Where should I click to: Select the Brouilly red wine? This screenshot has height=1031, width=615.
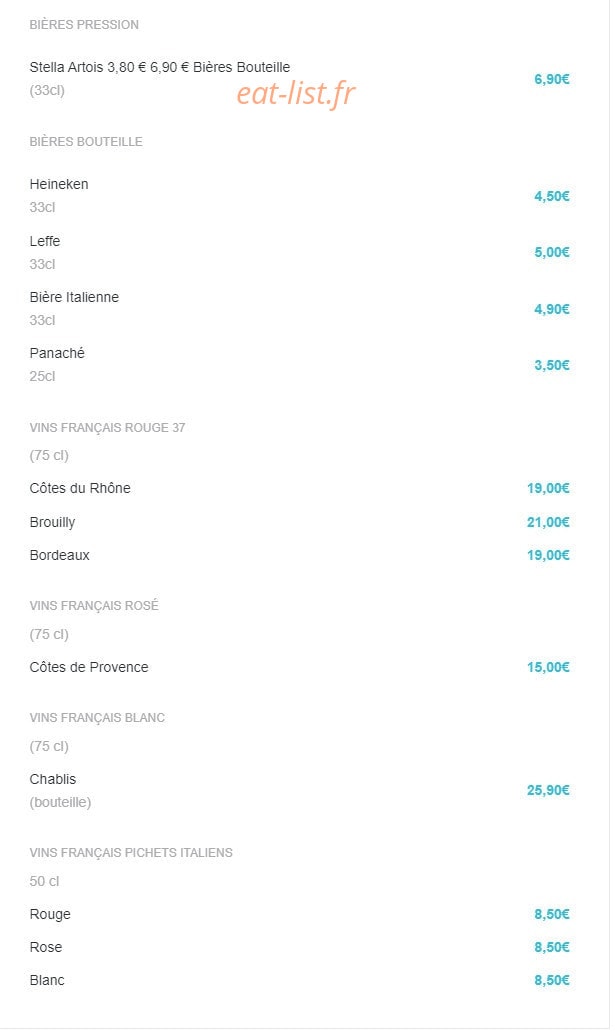[299, 522]
